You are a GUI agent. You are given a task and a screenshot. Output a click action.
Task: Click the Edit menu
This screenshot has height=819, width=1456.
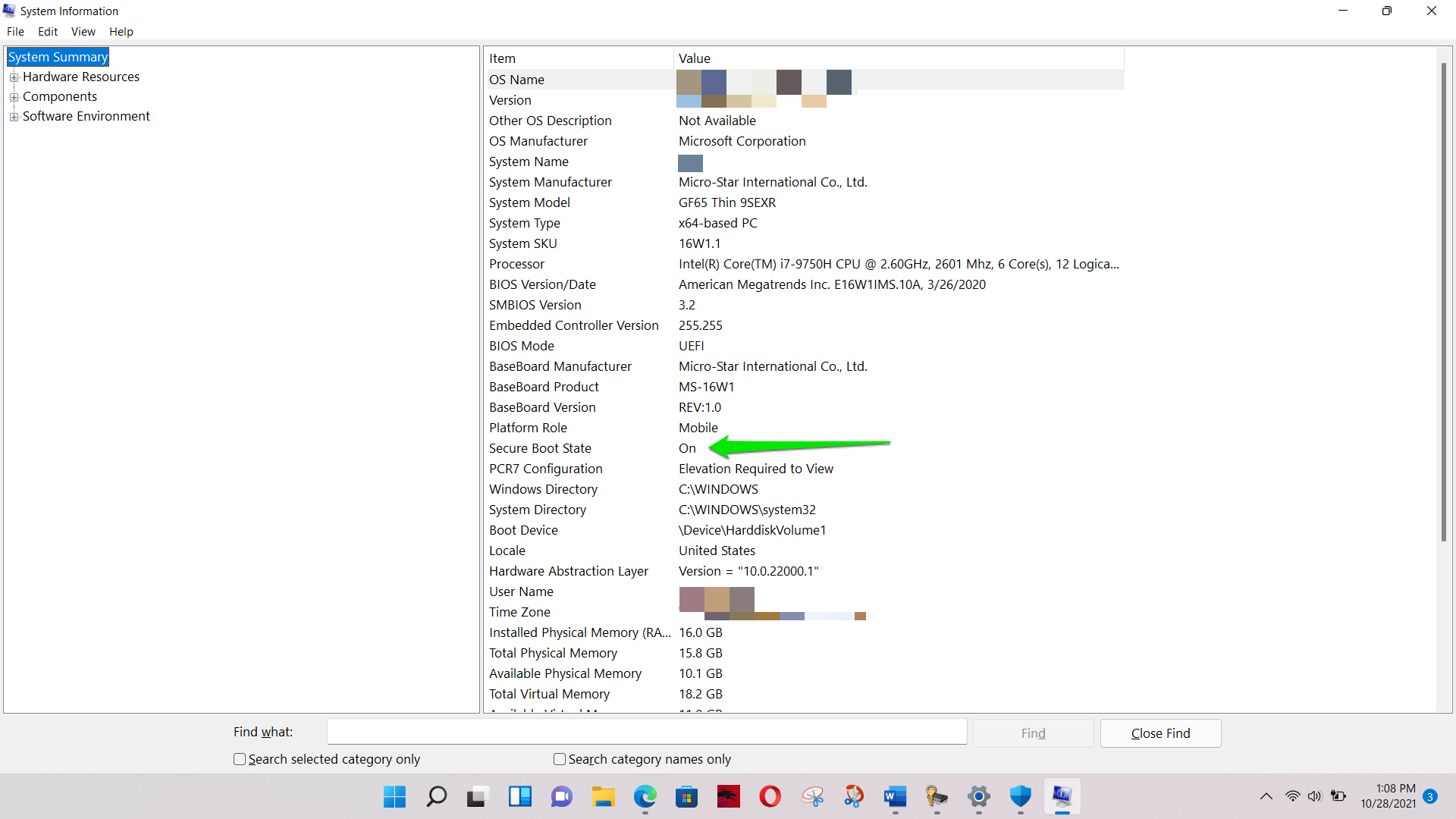click(46, 31)
